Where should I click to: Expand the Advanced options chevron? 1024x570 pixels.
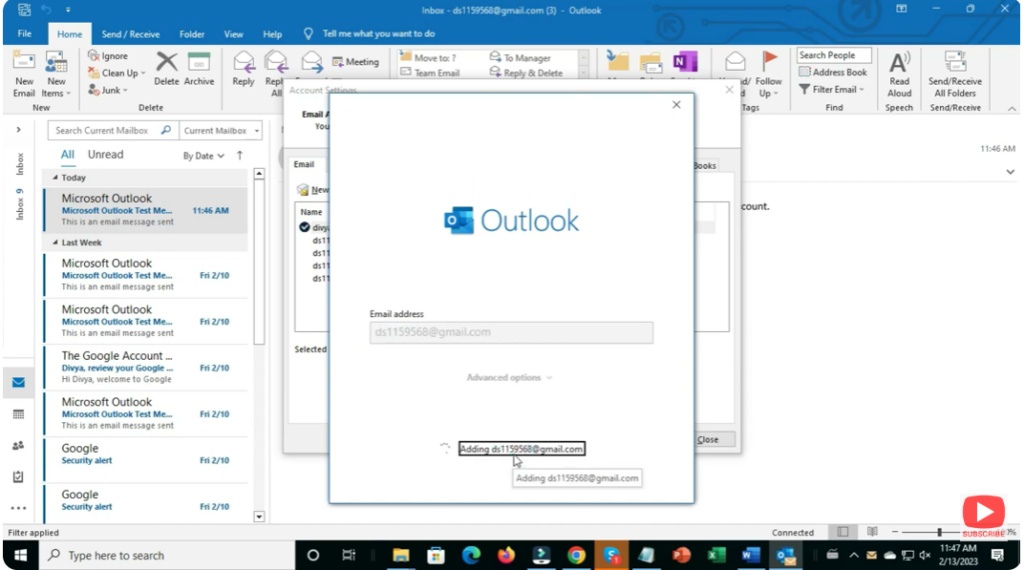(x=510, y=378)
